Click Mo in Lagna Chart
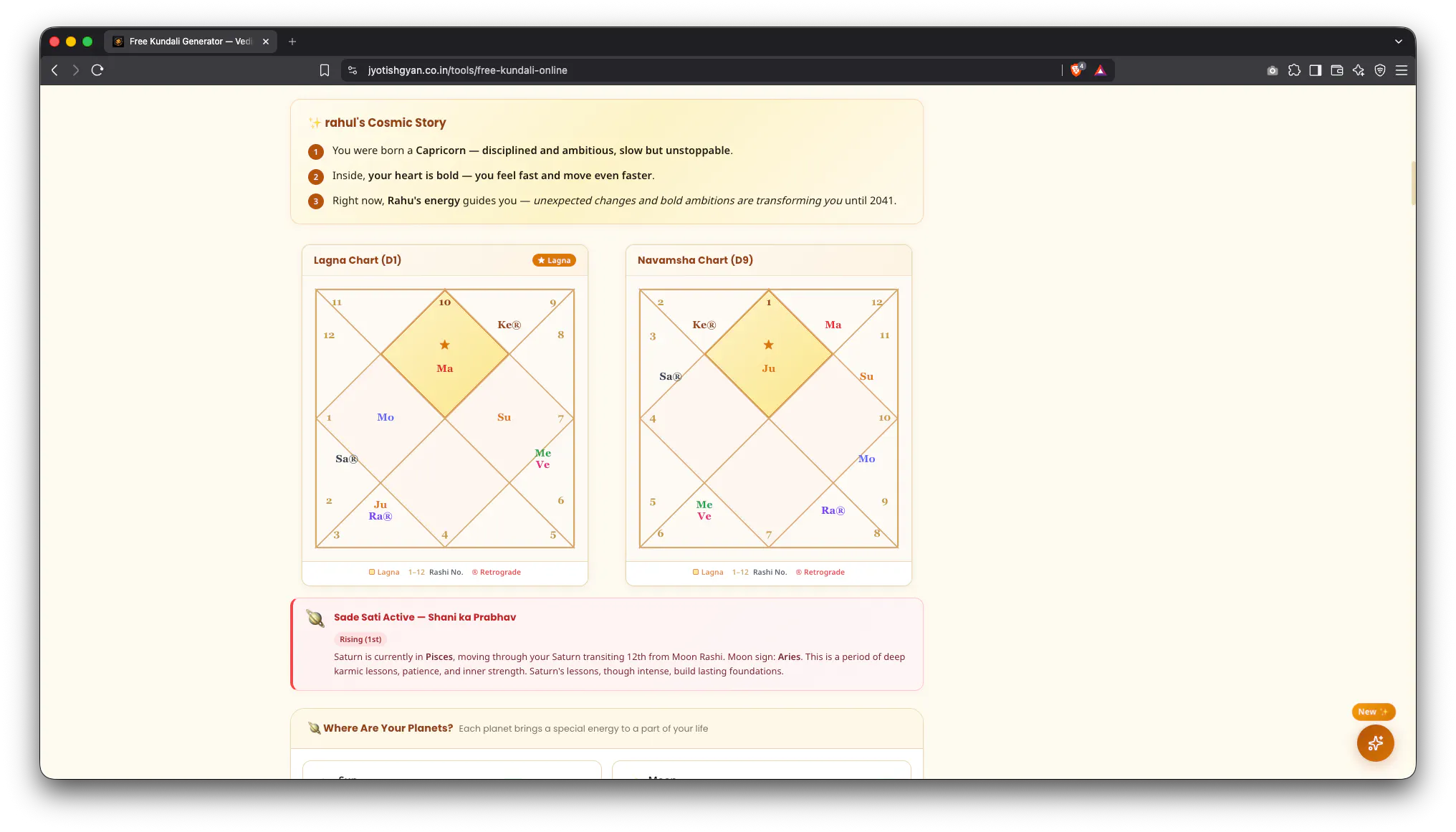1456x832 pixels. pos(385,417)
